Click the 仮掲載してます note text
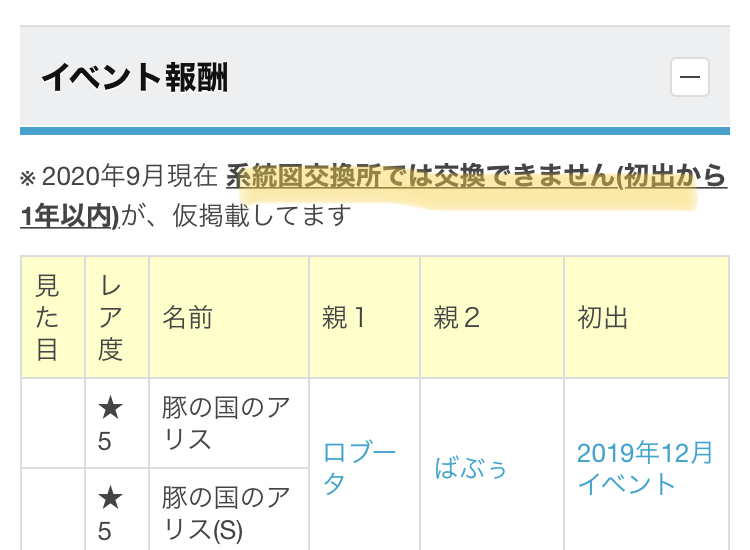This screenshot has width=750, height=550. 262,216
